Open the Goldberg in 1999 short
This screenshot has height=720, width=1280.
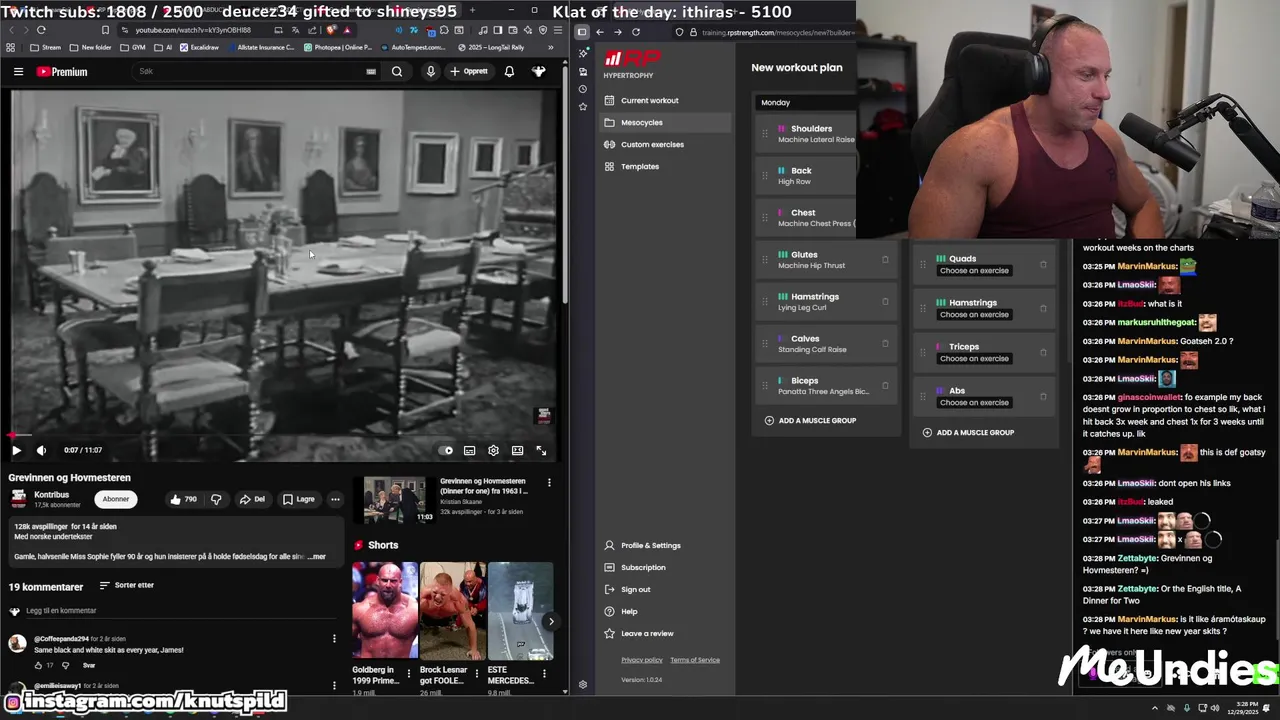384,611
